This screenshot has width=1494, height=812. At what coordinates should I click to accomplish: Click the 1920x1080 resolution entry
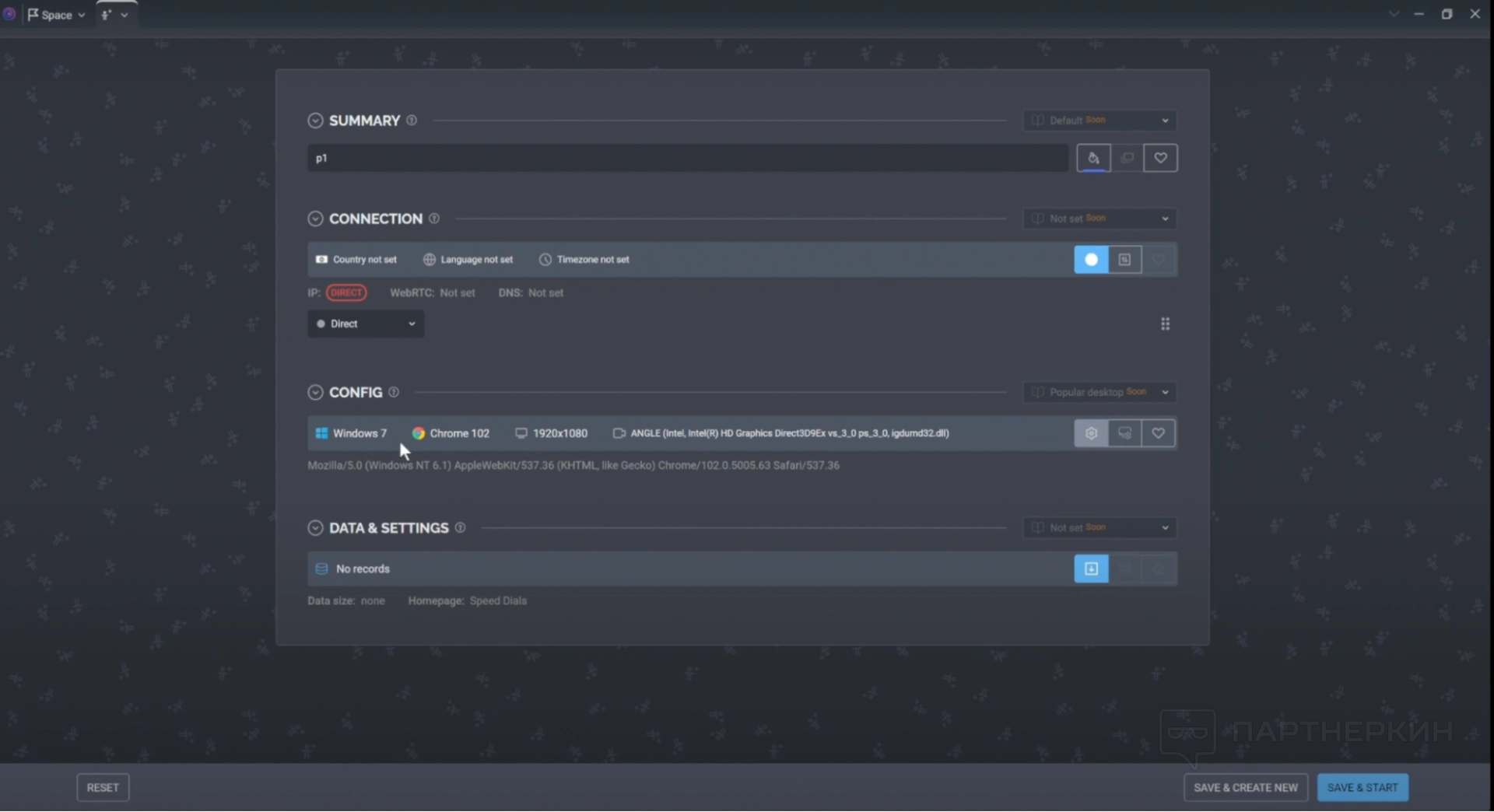tap(552, 434)
